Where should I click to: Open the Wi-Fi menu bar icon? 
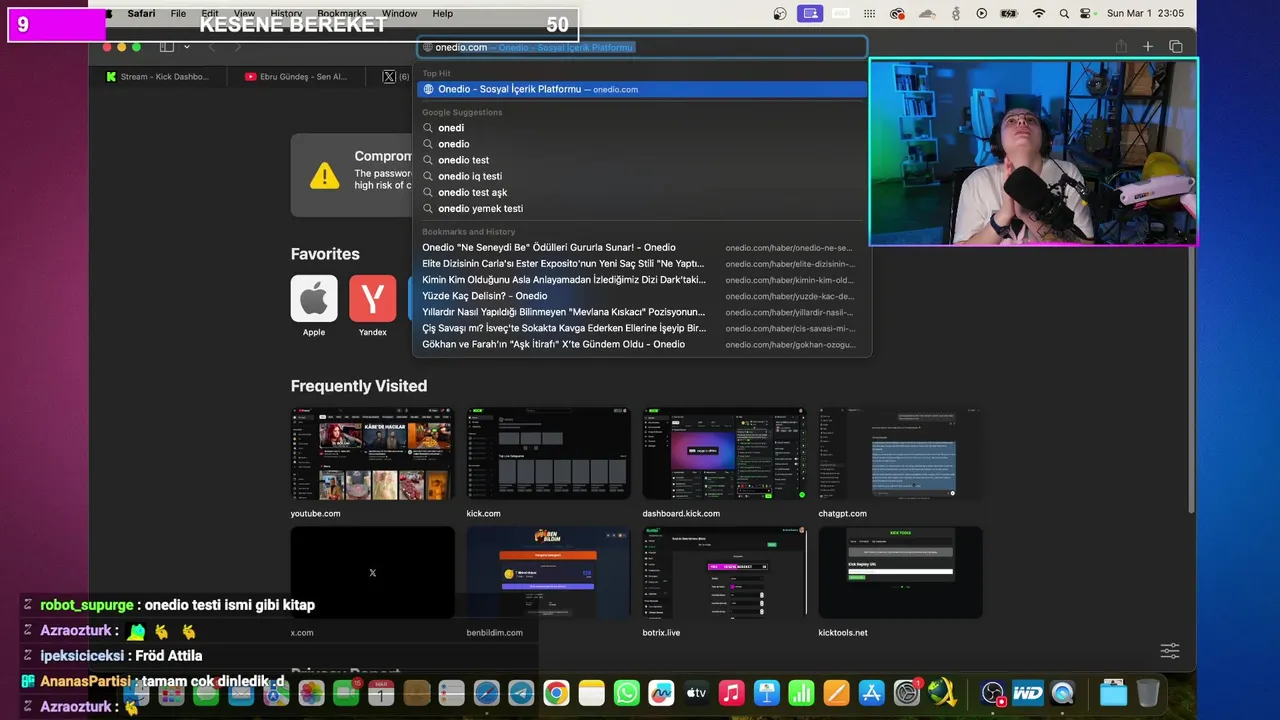click(1039, 14)
